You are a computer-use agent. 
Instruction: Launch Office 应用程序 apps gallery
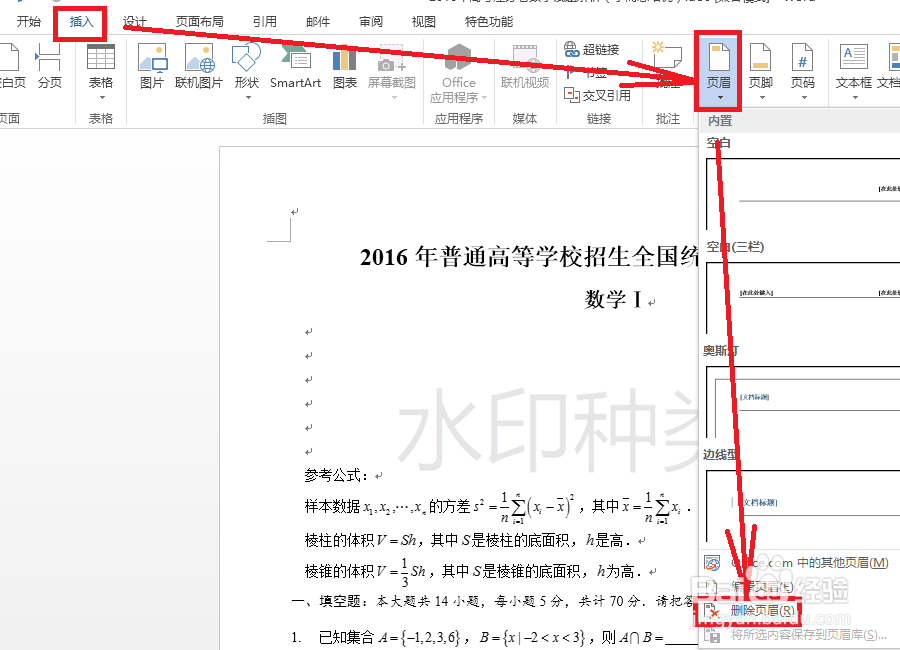(x=458, y=72)
